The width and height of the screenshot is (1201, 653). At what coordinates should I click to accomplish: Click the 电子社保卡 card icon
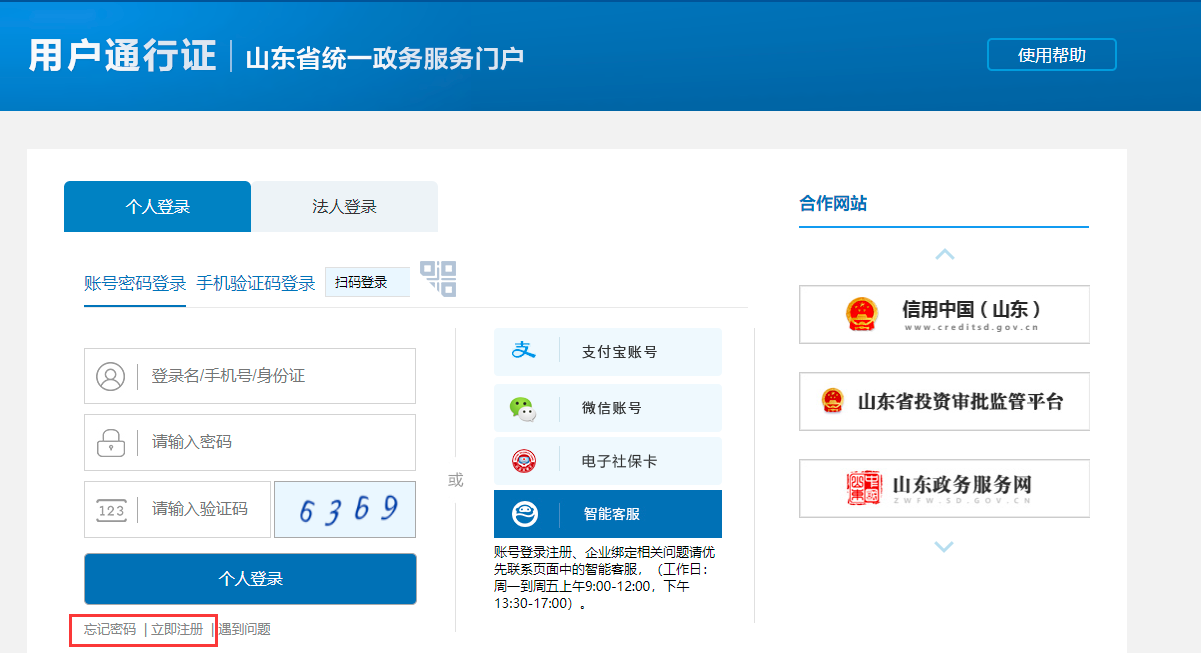(x=524, y=461)
